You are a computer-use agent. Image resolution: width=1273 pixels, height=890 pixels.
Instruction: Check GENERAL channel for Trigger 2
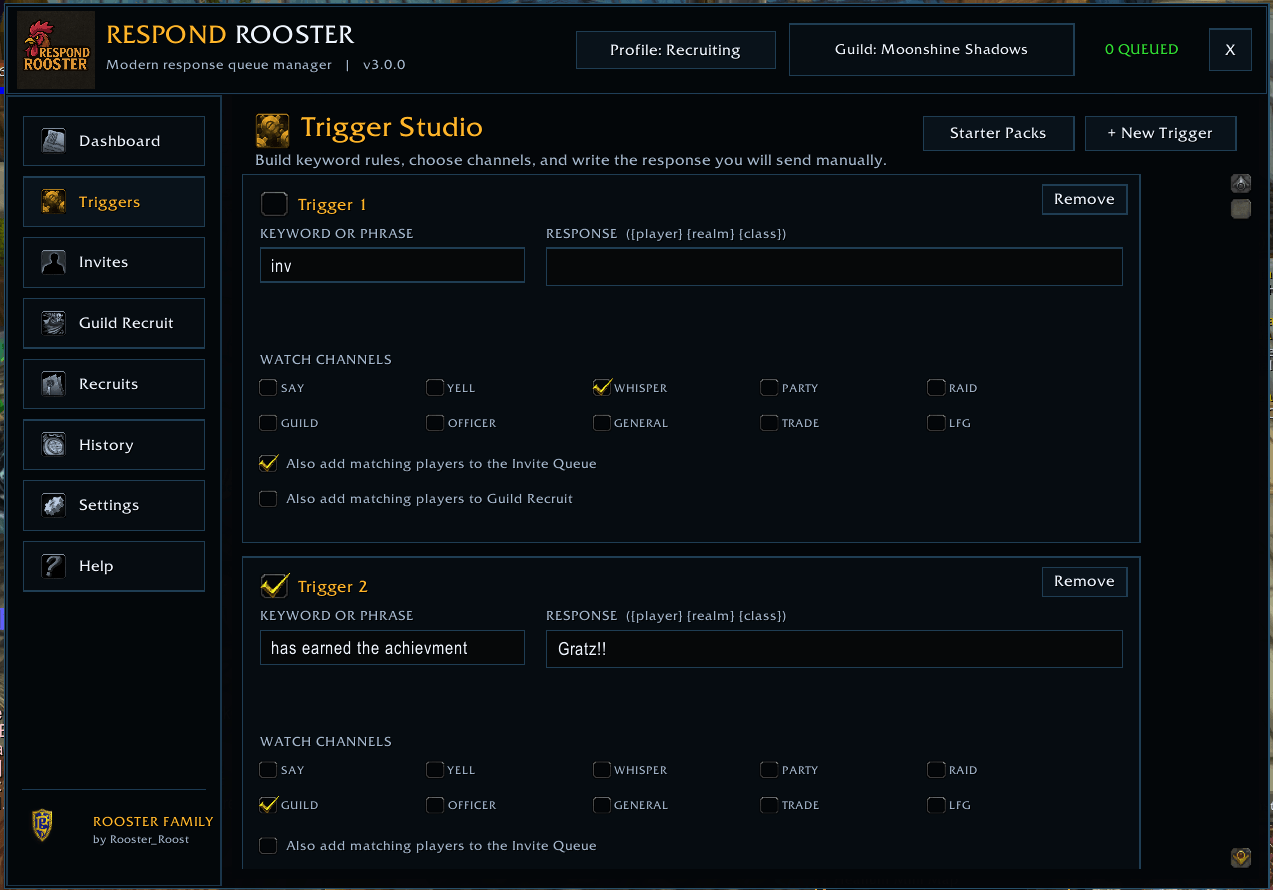point(602,805)
